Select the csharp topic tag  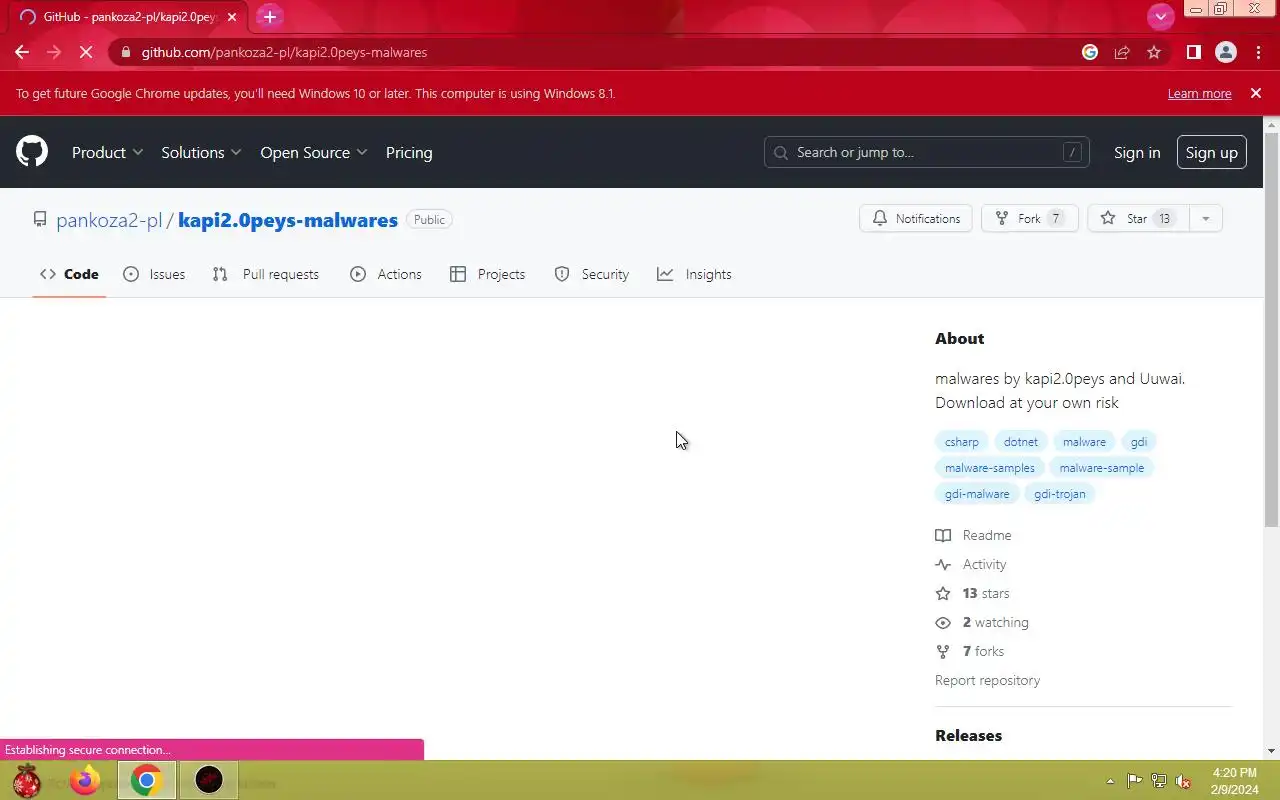(962, 441)
